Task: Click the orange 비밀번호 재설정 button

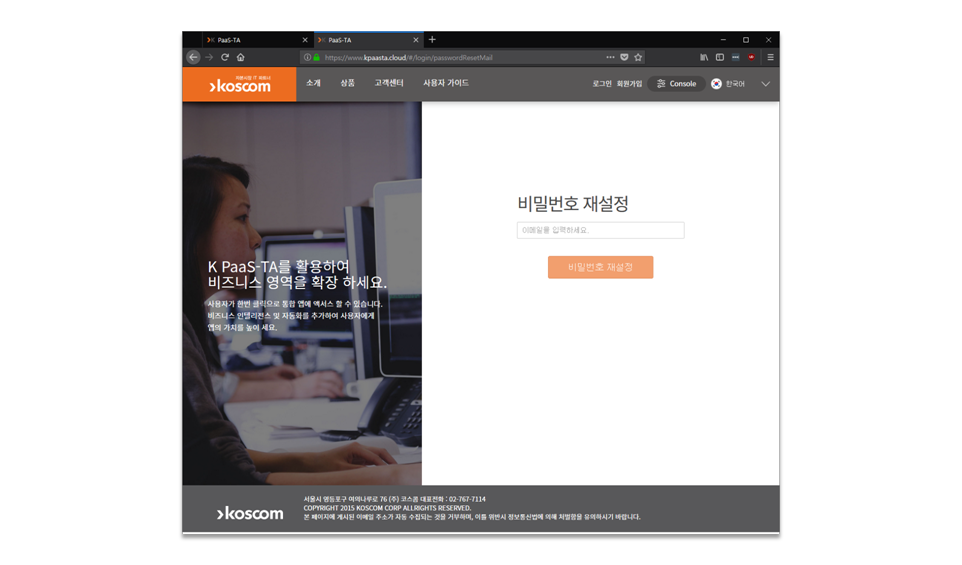Action: point(601,267)
